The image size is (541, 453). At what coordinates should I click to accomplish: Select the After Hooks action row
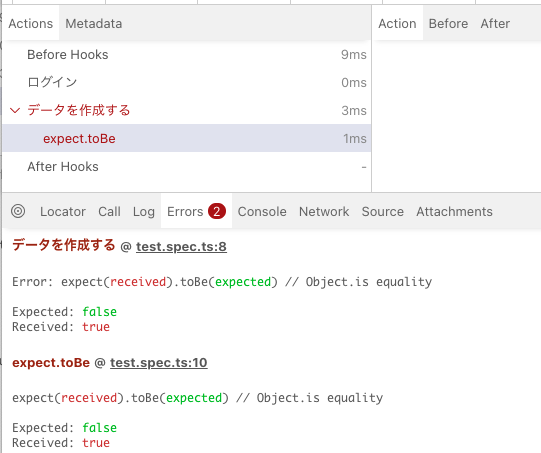pyautogui.click(x=187, y=167)
